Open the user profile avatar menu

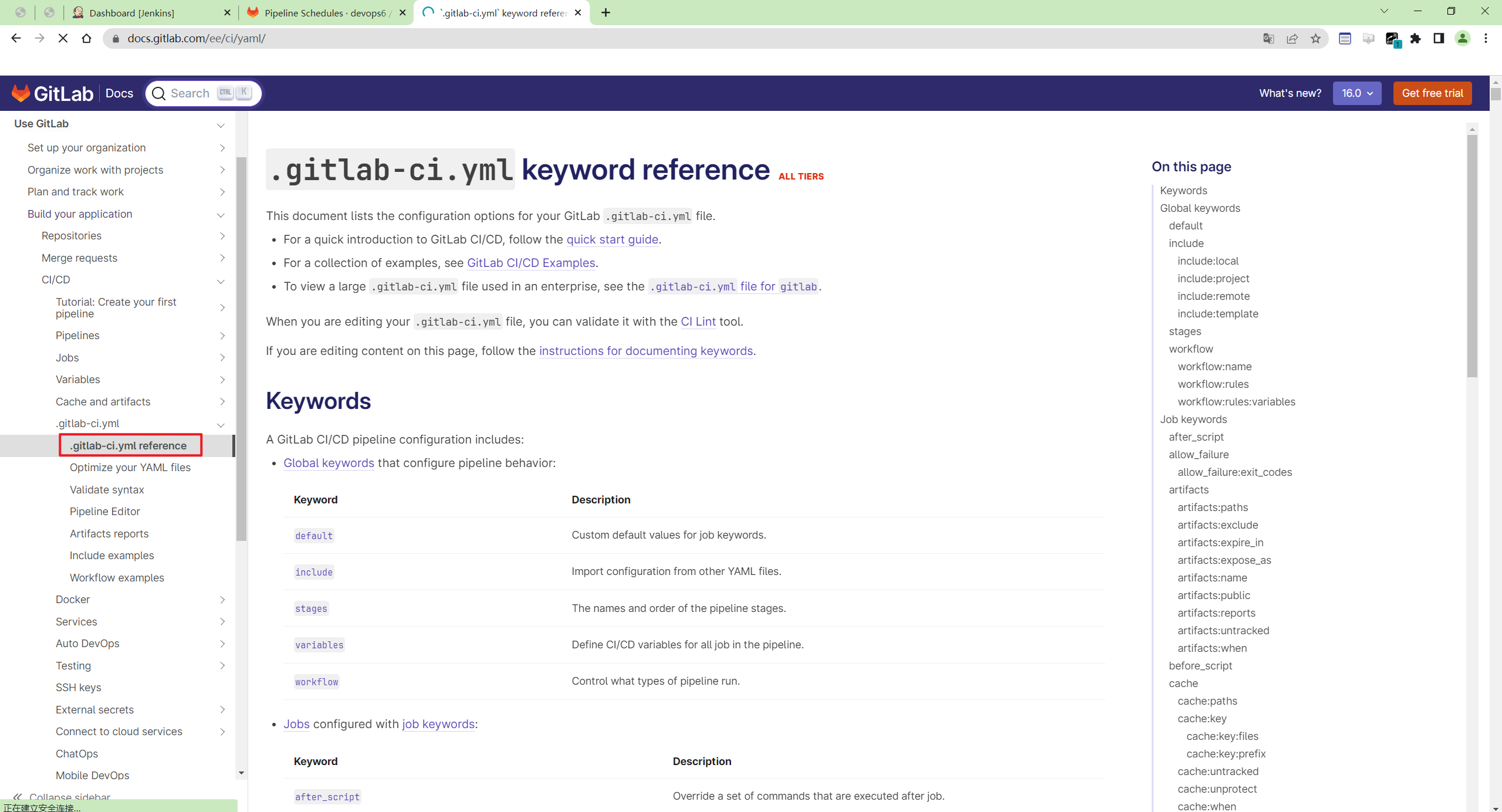click(1462, 38)
